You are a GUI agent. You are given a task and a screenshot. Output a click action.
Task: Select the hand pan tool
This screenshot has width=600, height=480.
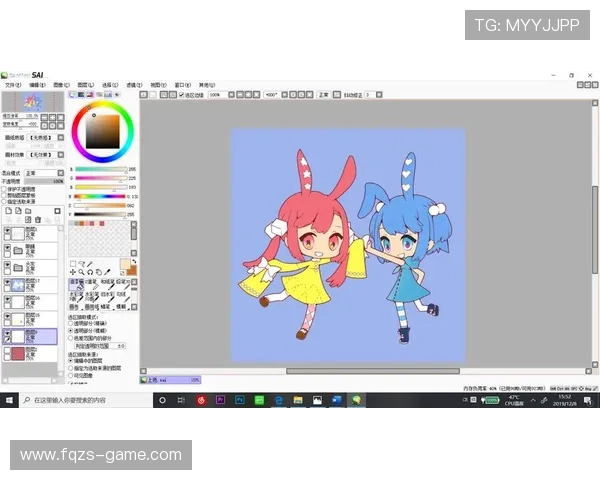(x=99, y=272)
